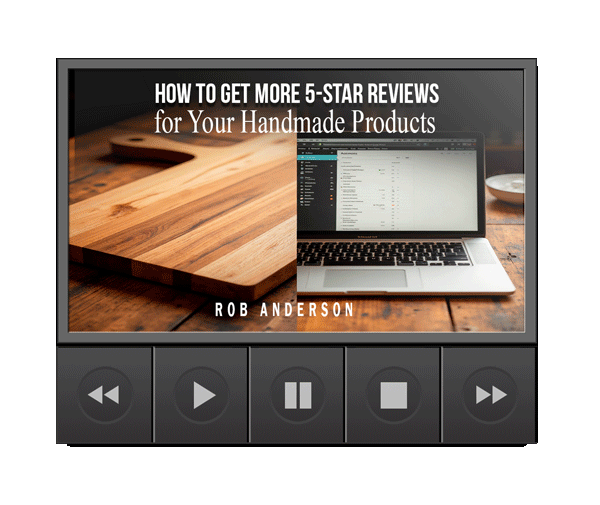Screen dimensions: 600x505
Task: Click the square stop icon
Action: coord(393,395)
